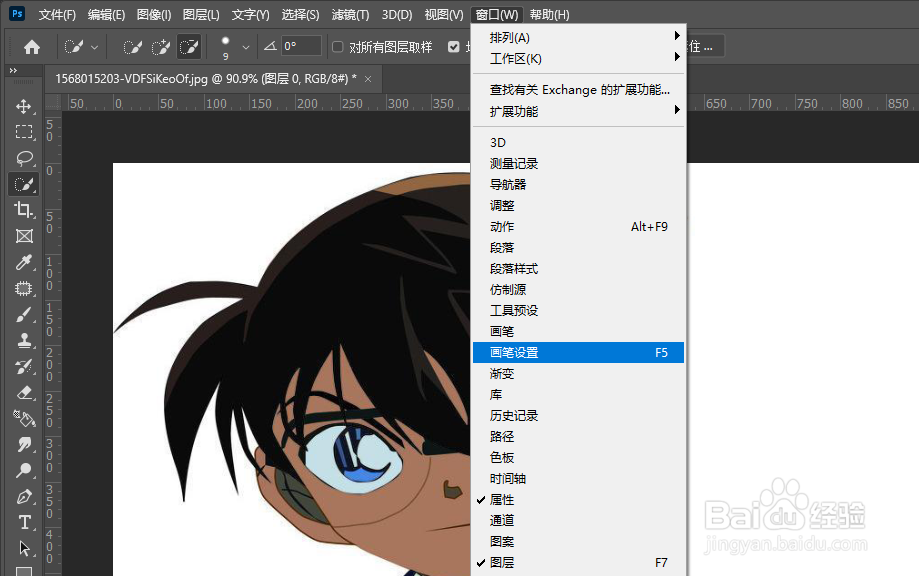Screen dimensions: 919x576
Task: Open the 图层(L) menu
Action: tap(201, 15)
